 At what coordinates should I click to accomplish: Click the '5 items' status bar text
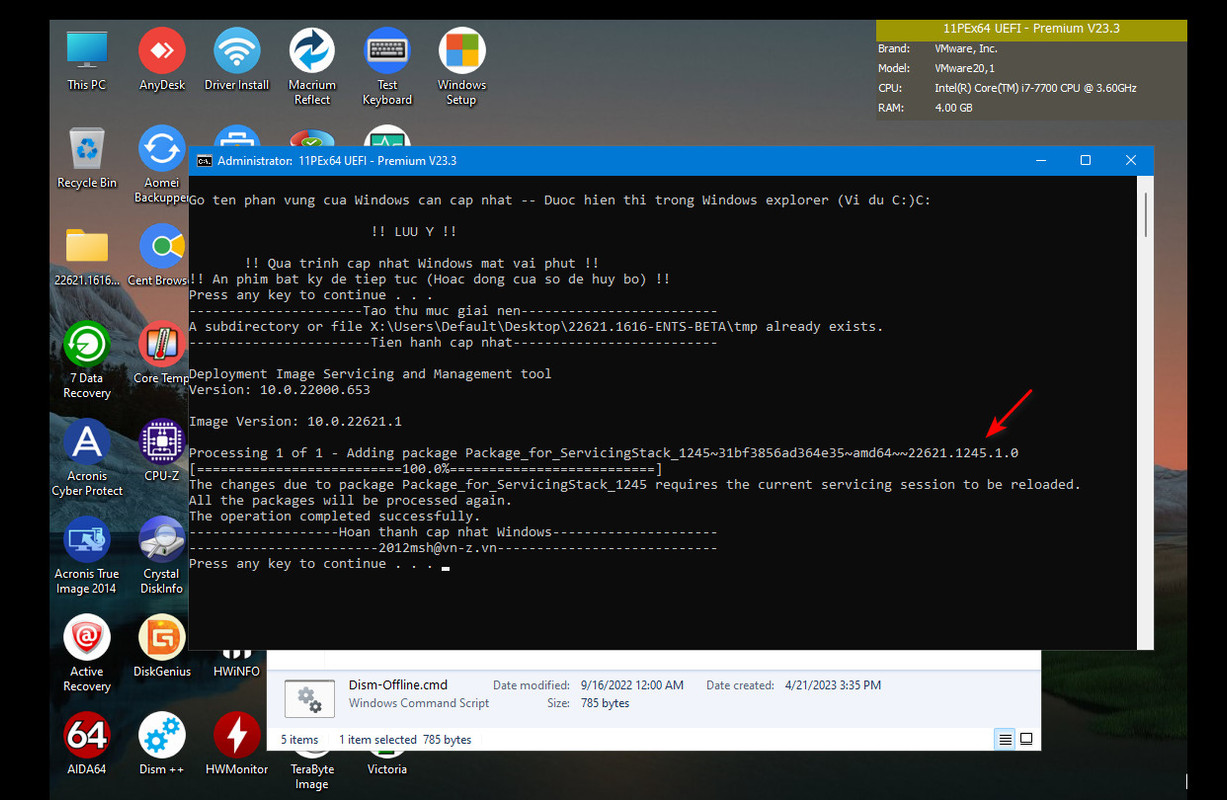tap(300, 740)
